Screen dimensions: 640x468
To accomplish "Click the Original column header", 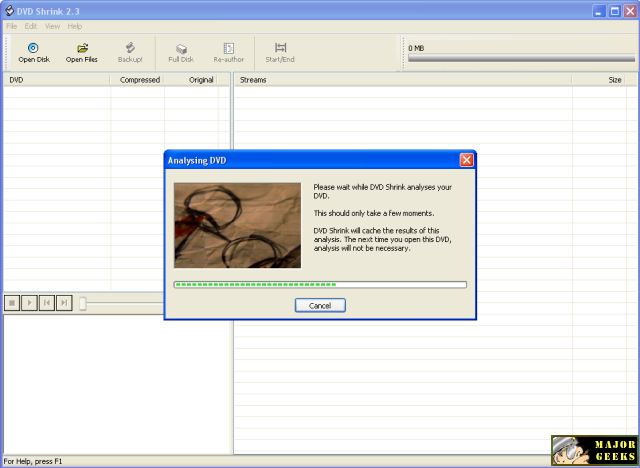I will point(191,80).
